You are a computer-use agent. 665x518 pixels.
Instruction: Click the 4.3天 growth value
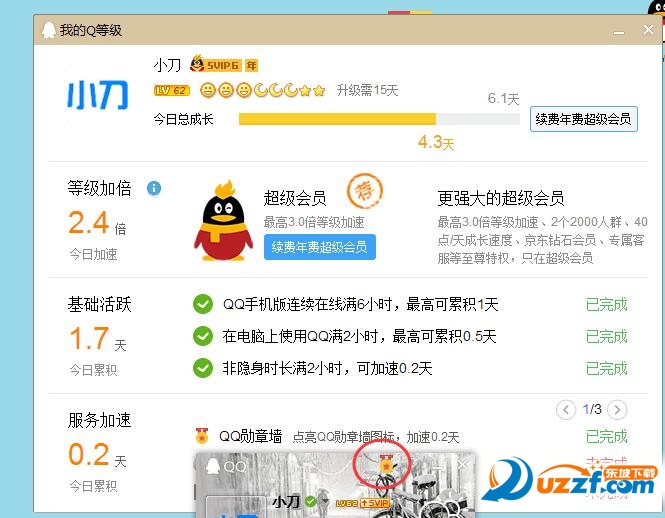click(436, 143)
